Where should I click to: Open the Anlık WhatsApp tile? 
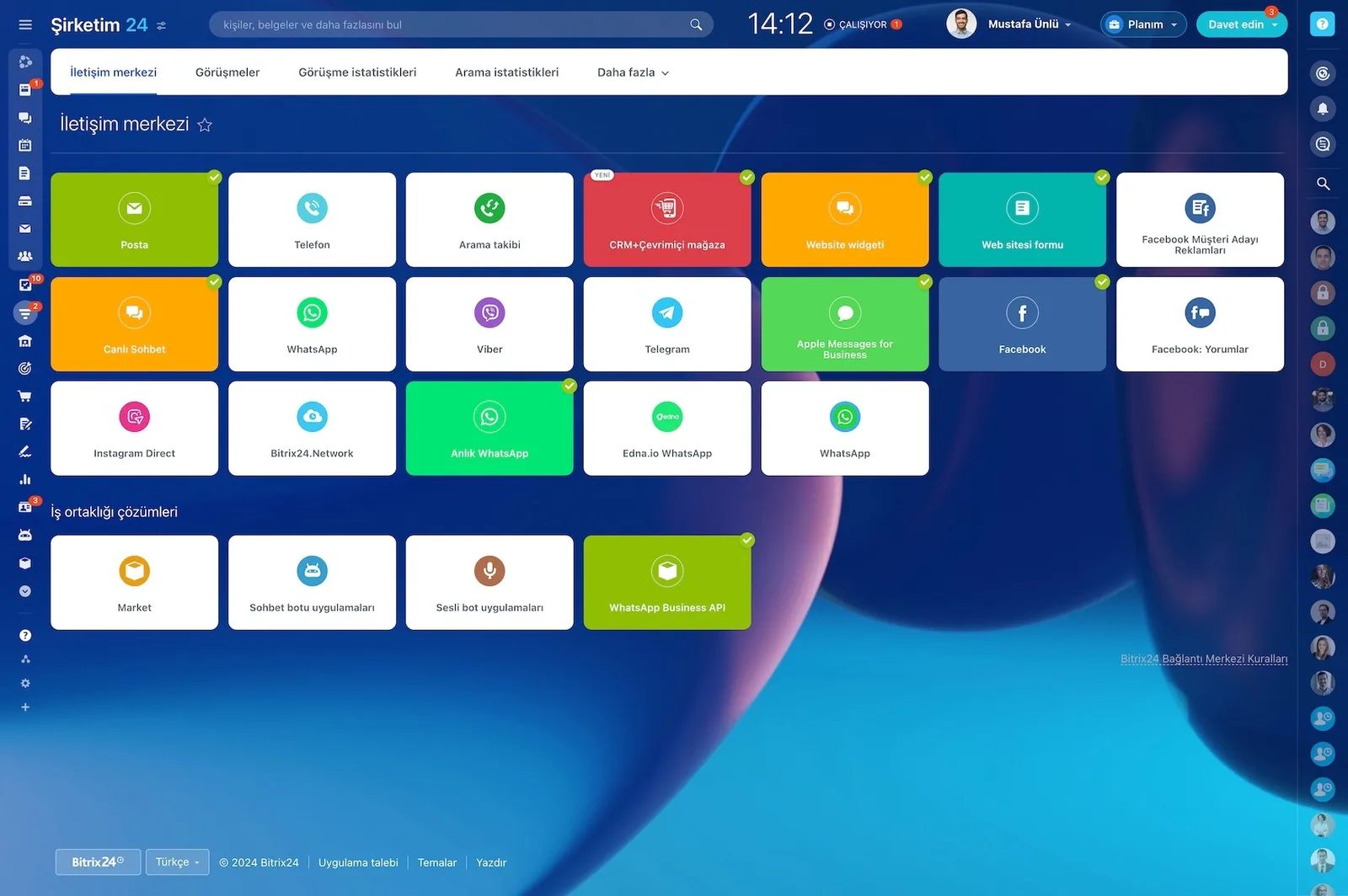[x=489, y=429]
